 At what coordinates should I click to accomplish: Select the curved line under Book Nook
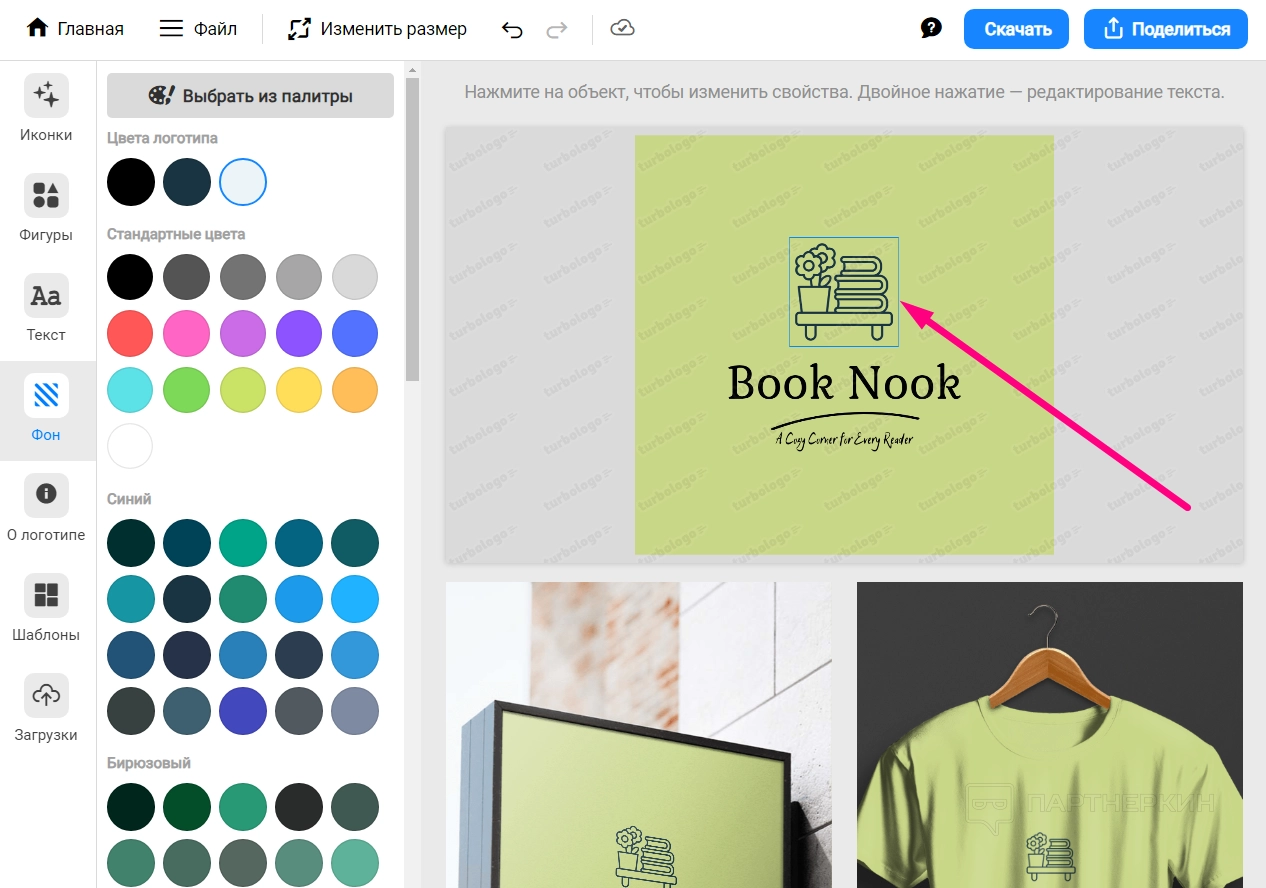pos(844,419)
